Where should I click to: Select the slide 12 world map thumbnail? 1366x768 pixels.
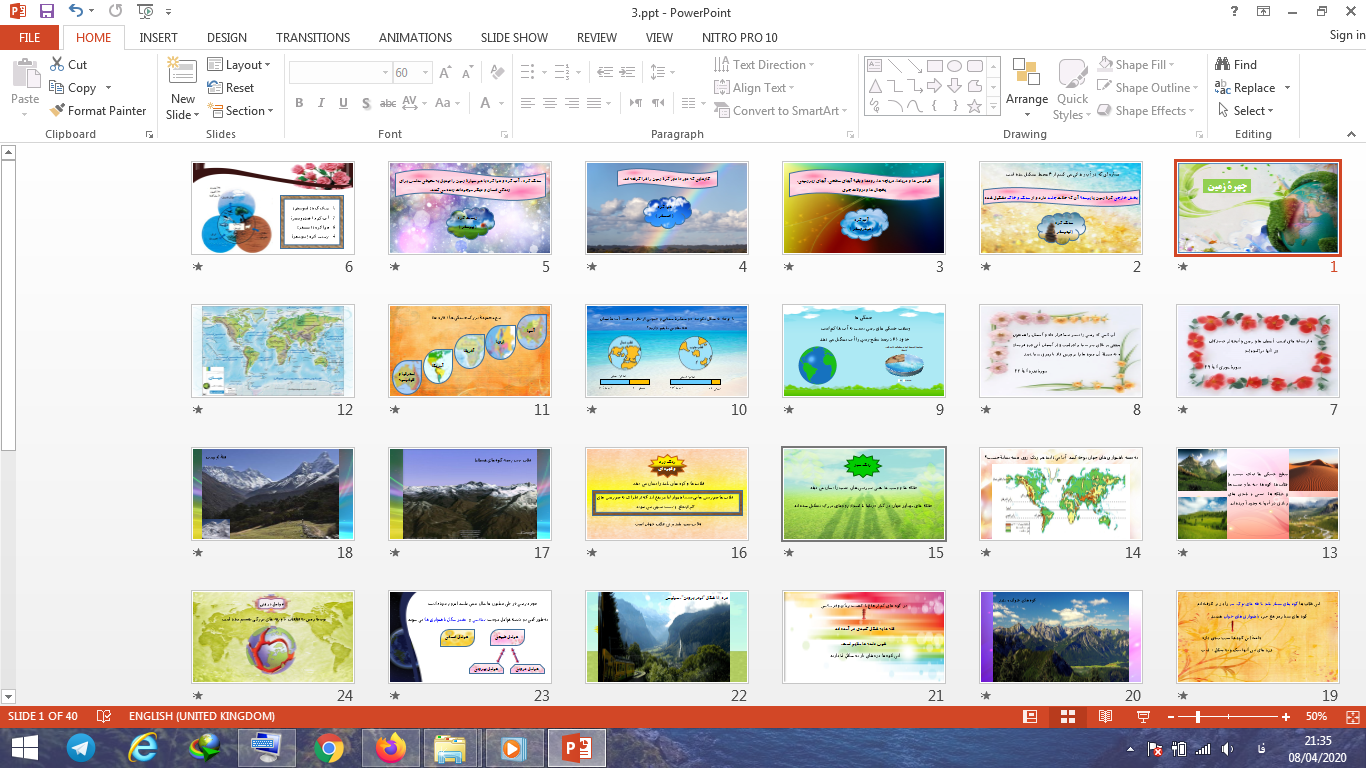[272, 351]
